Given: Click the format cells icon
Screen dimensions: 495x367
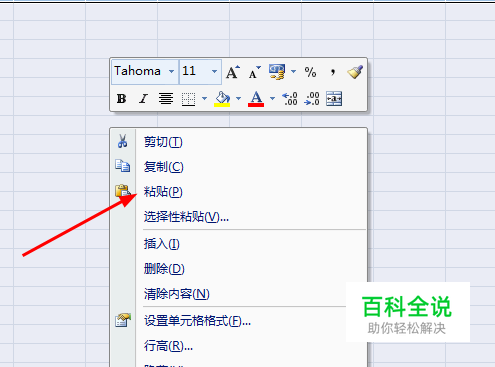Looking at the screenshot, I should [x=123, y=320].
